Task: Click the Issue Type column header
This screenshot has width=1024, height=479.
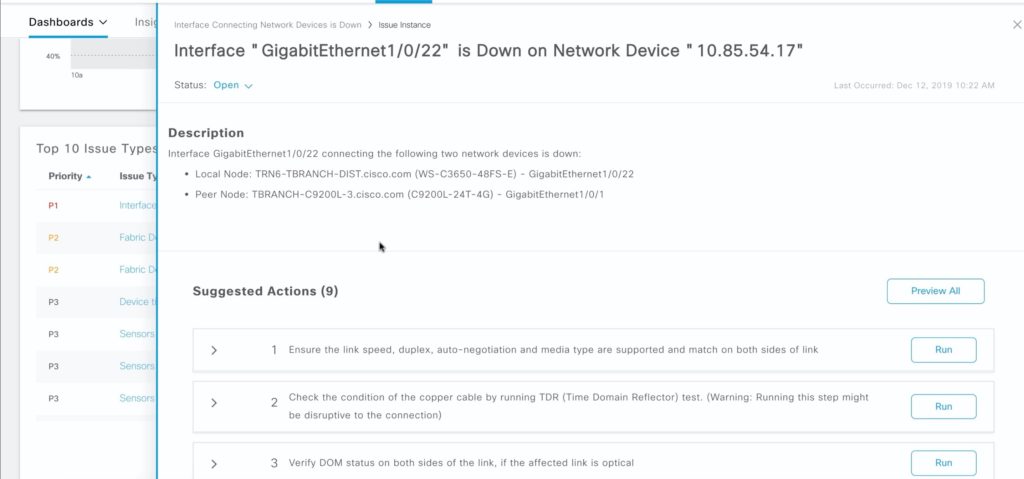Action: (138, 176)
